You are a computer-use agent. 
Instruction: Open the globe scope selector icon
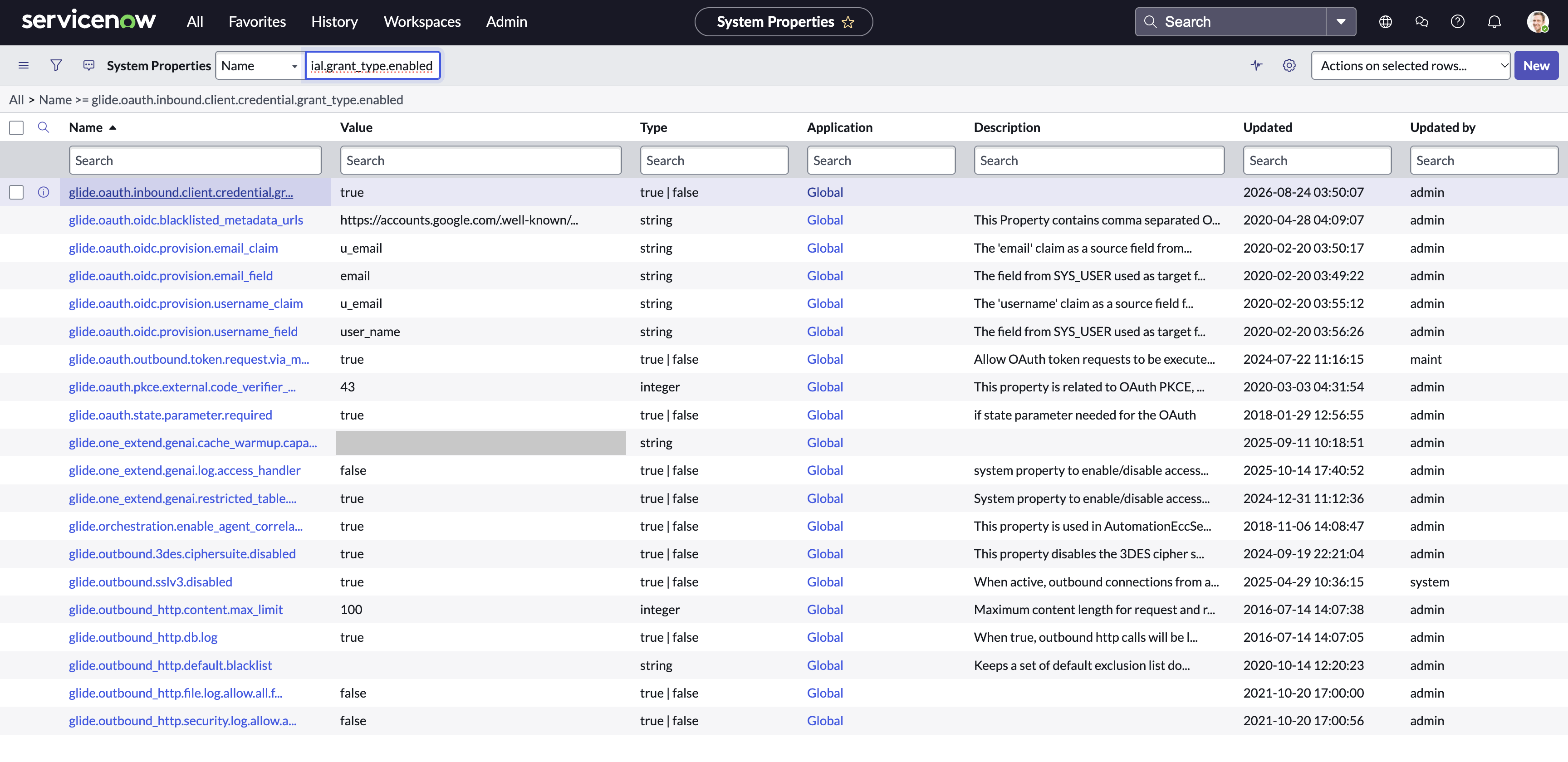[1386, 22]
